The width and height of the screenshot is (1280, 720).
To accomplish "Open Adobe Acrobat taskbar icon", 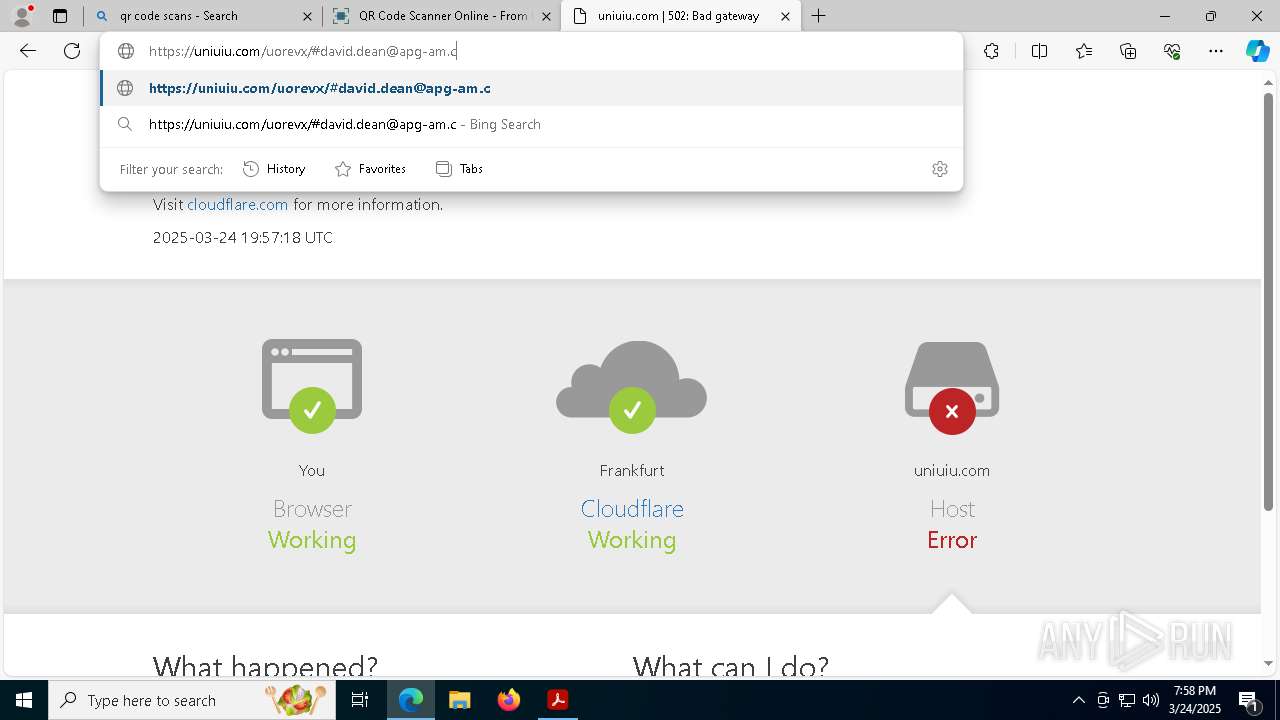I will (x=558, y=700).
